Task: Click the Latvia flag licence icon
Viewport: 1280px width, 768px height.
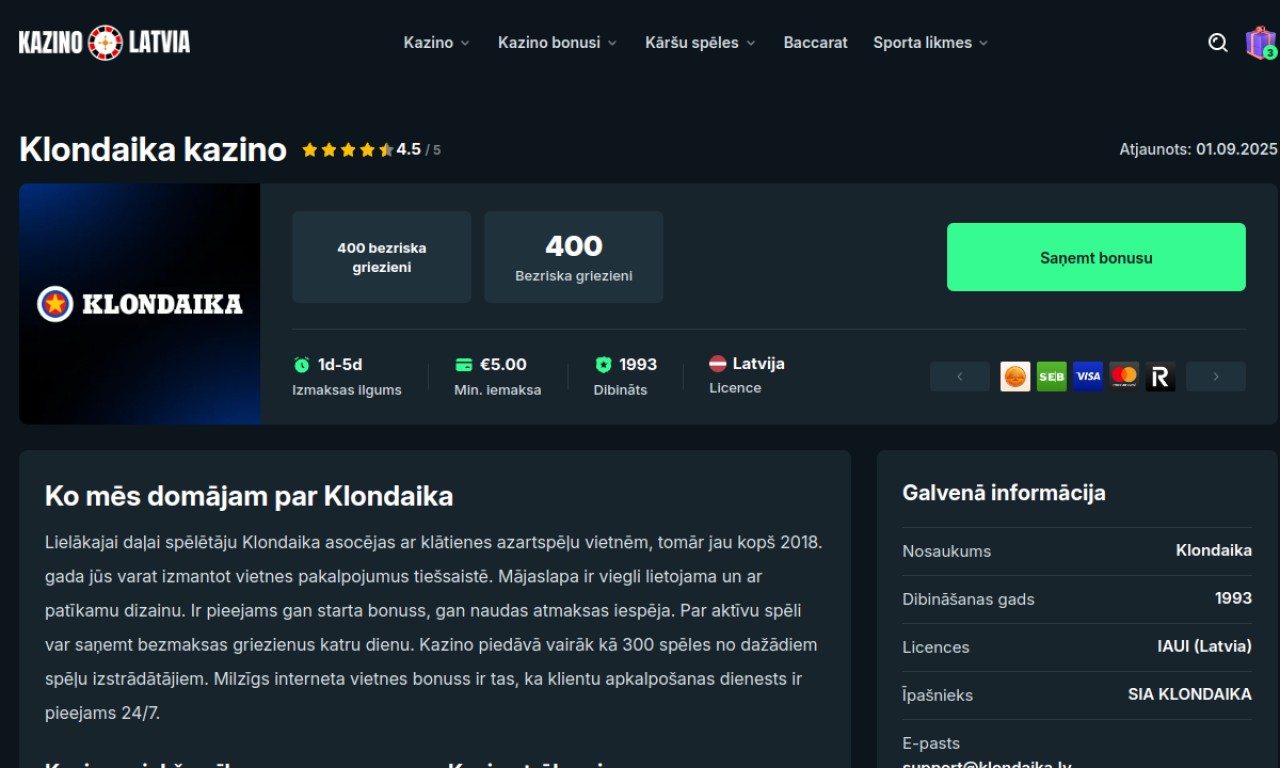Action: pyautogui.click(x=718, y=364)
